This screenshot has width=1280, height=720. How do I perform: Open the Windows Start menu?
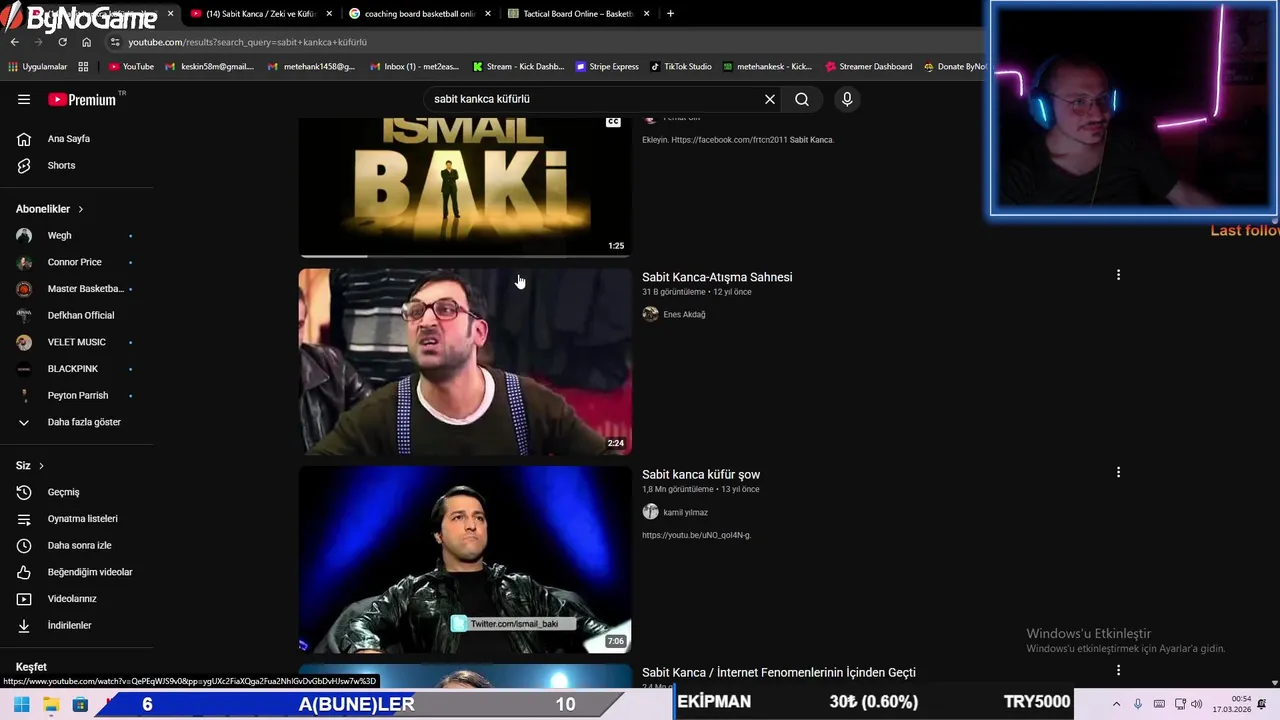pos(21,704)
